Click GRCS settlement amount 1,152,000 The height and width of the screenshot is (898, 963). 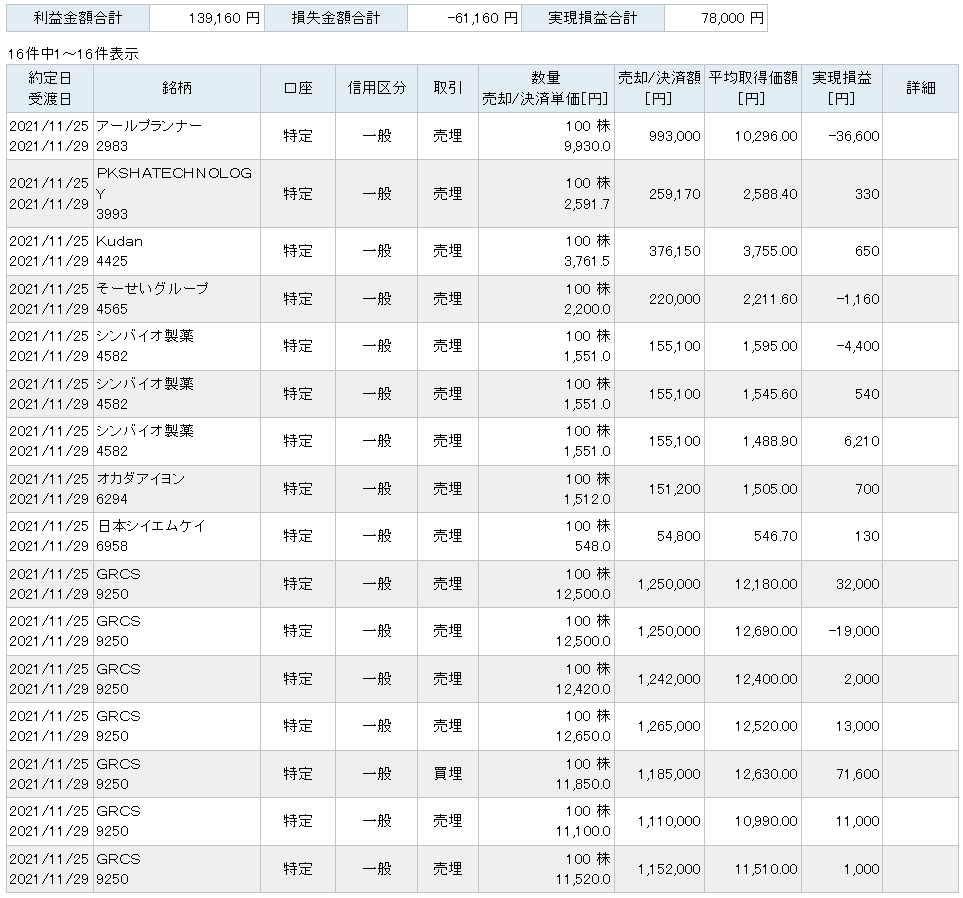click(669, 869)
